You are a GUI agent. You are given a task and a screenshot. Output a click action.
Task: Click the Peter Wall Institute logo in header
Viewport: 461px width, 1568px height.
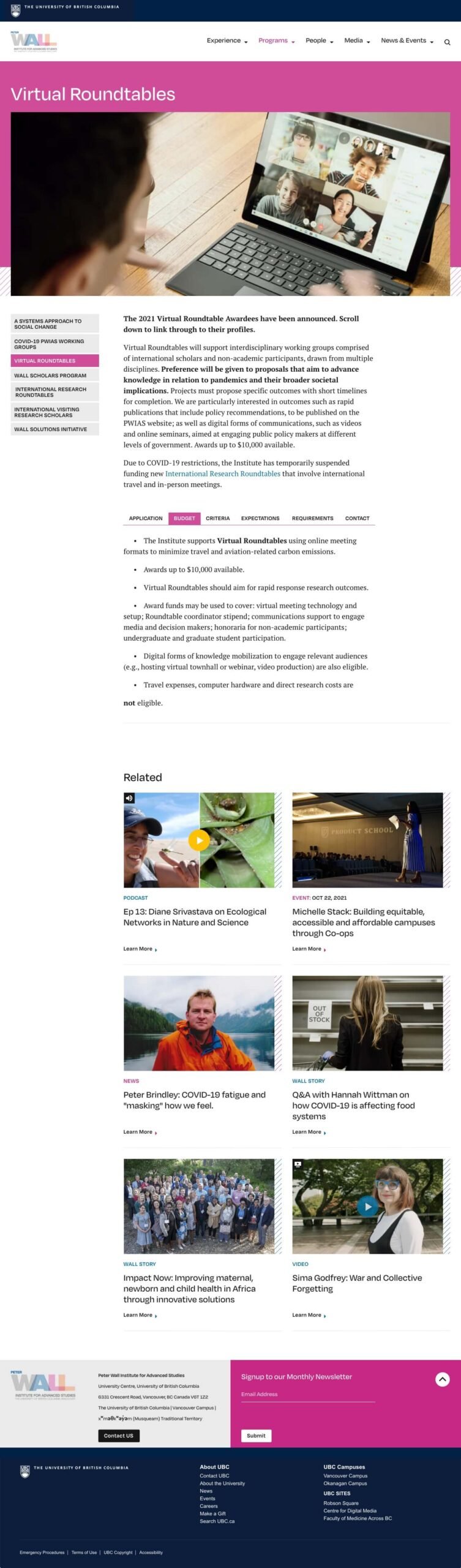click(34, 41)
